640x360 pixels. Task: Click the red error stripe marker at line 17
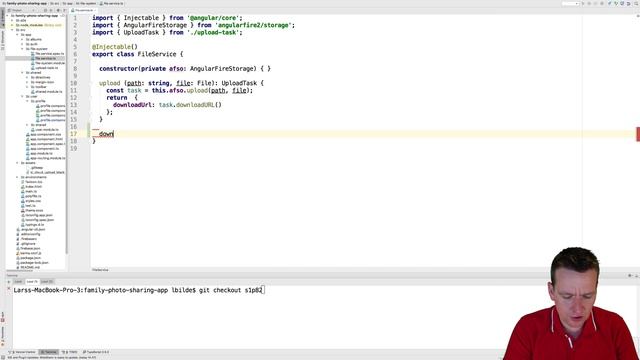tap(638, 134)
